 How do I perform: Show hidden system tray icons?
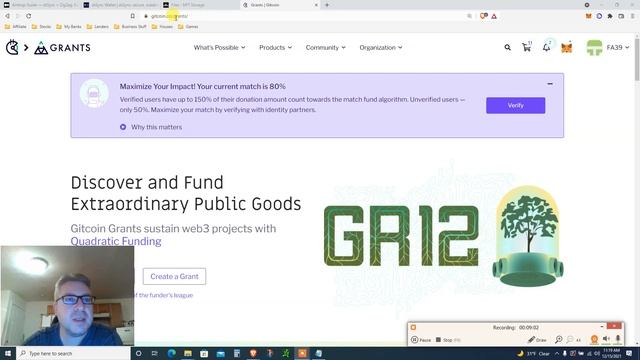click(x=557, y=353)
